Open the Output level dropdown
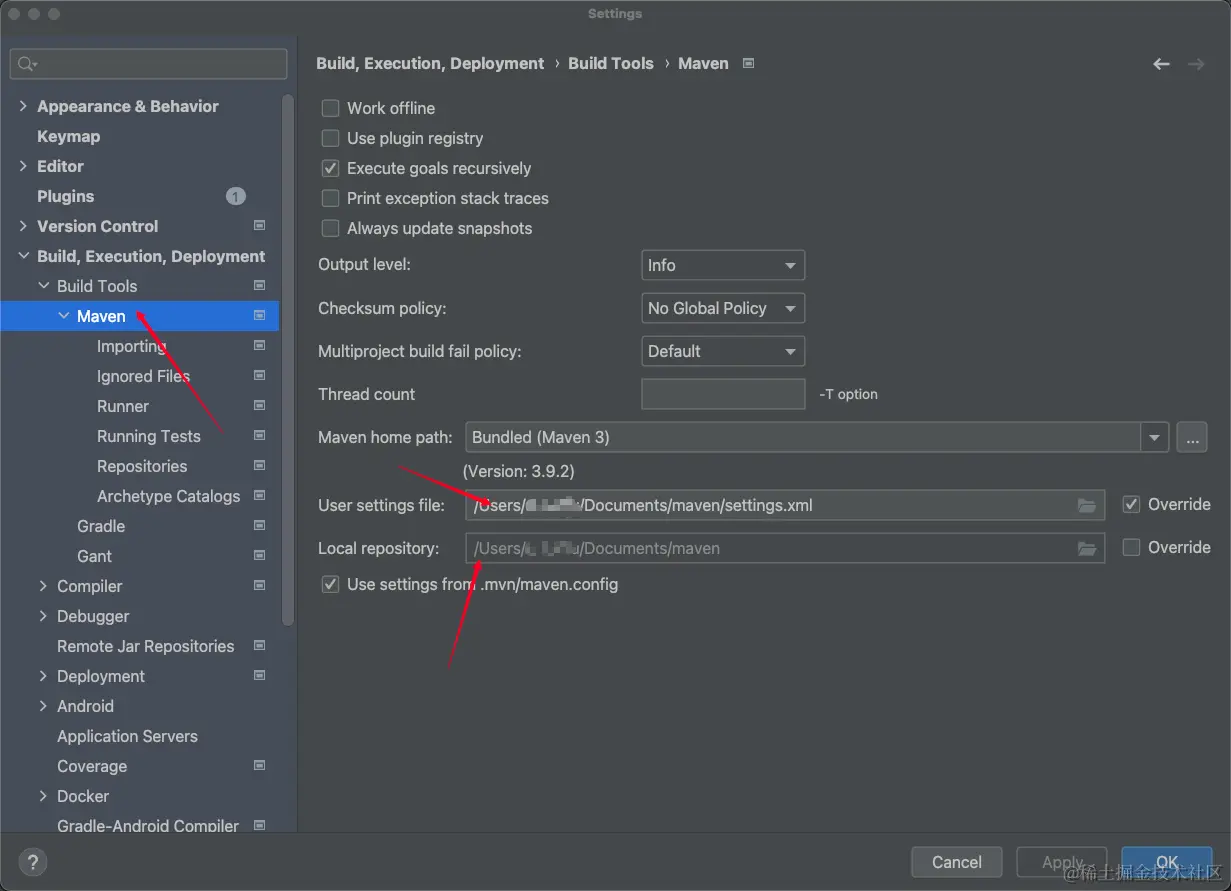 [723, 265]
